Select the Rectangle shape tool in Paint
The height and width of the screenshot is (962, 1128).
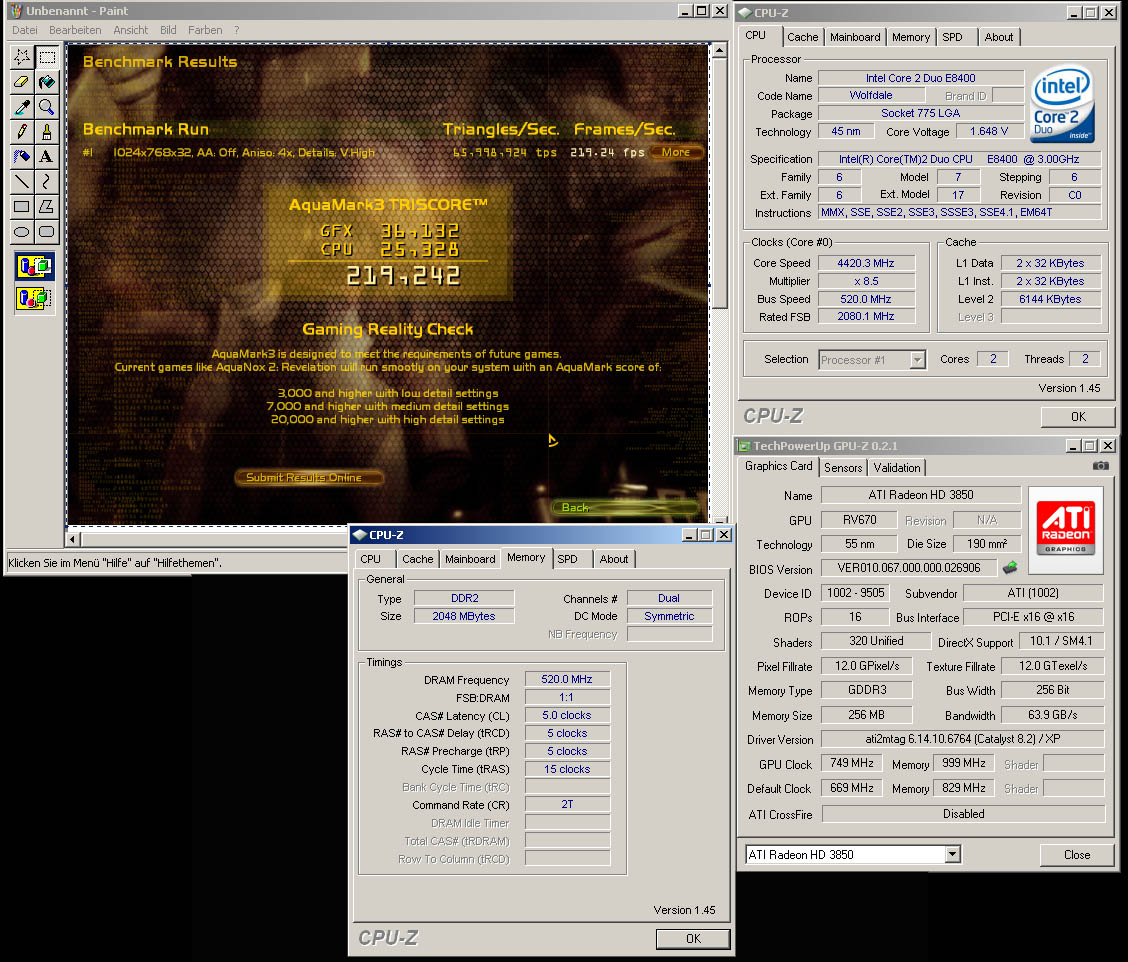22,207
